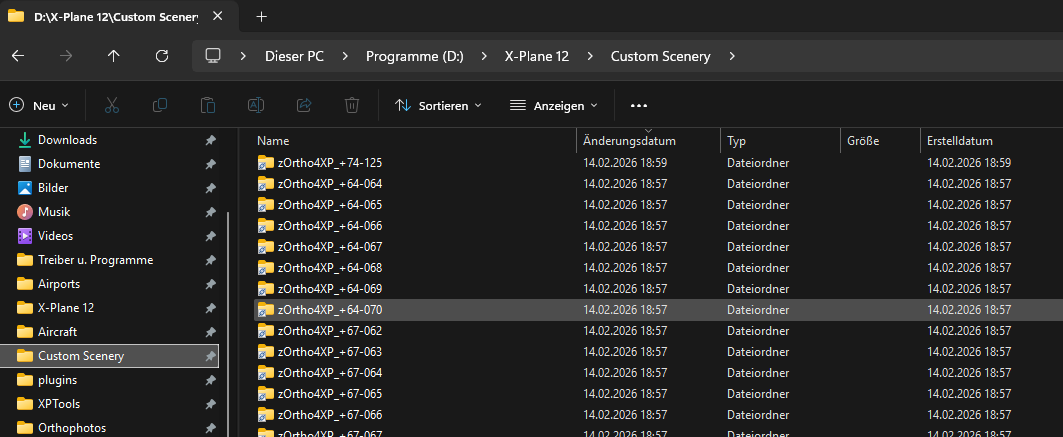Screen dimensions: 1063x437
Task: Sort by the Name column header
Action: (273, 141)
